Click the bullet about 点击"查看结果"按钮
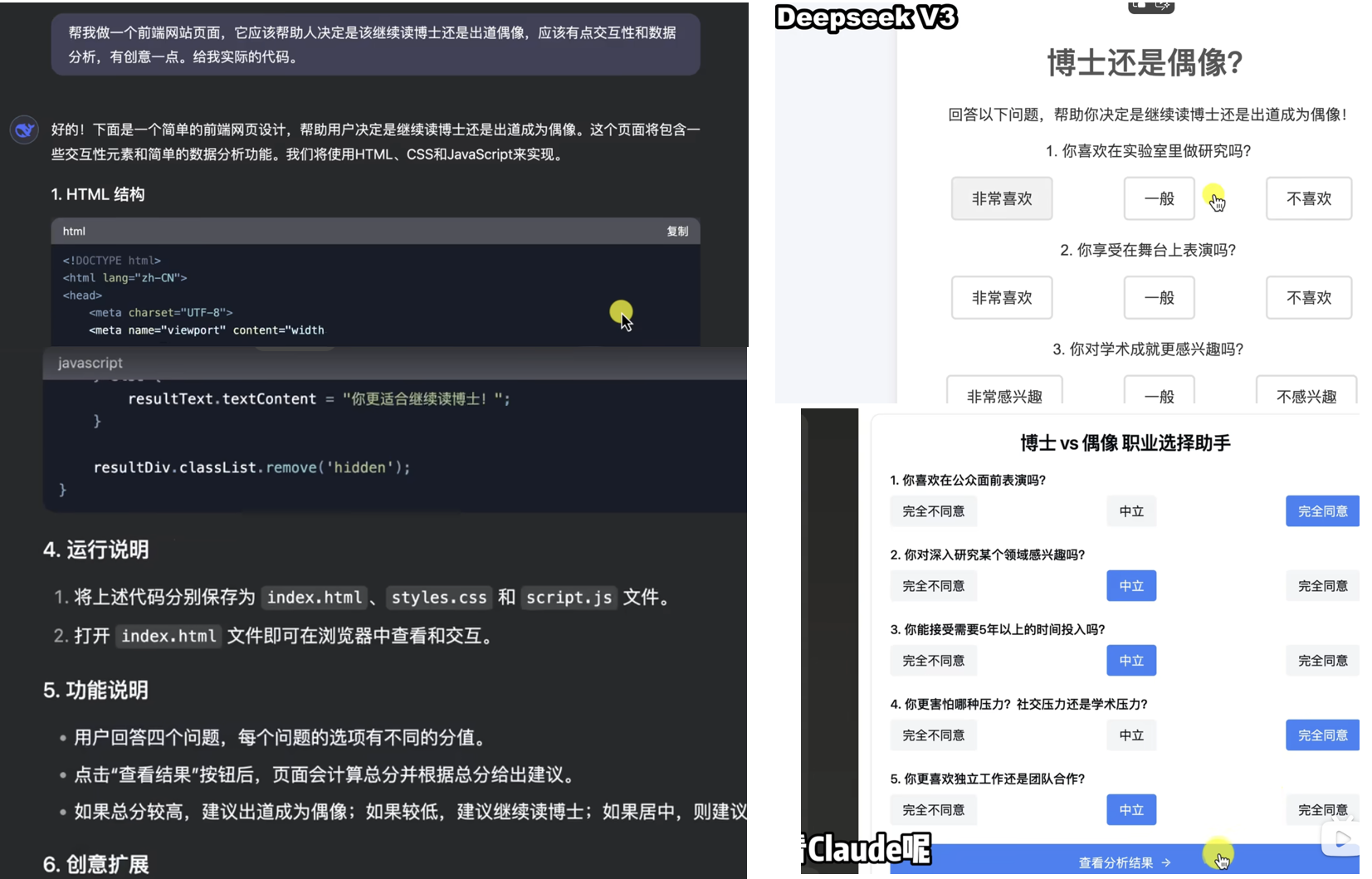This screenshot has height=879, width=1372. pos(325,774)
